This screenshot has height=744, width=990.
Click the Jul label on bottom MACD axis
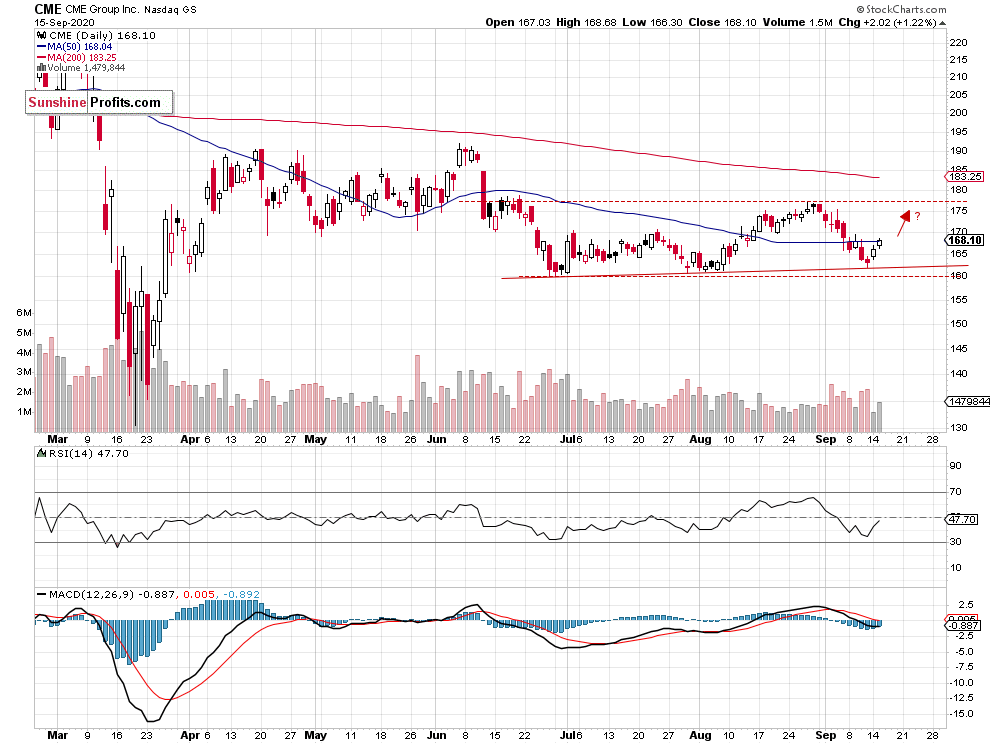click(x=567, y=735)
